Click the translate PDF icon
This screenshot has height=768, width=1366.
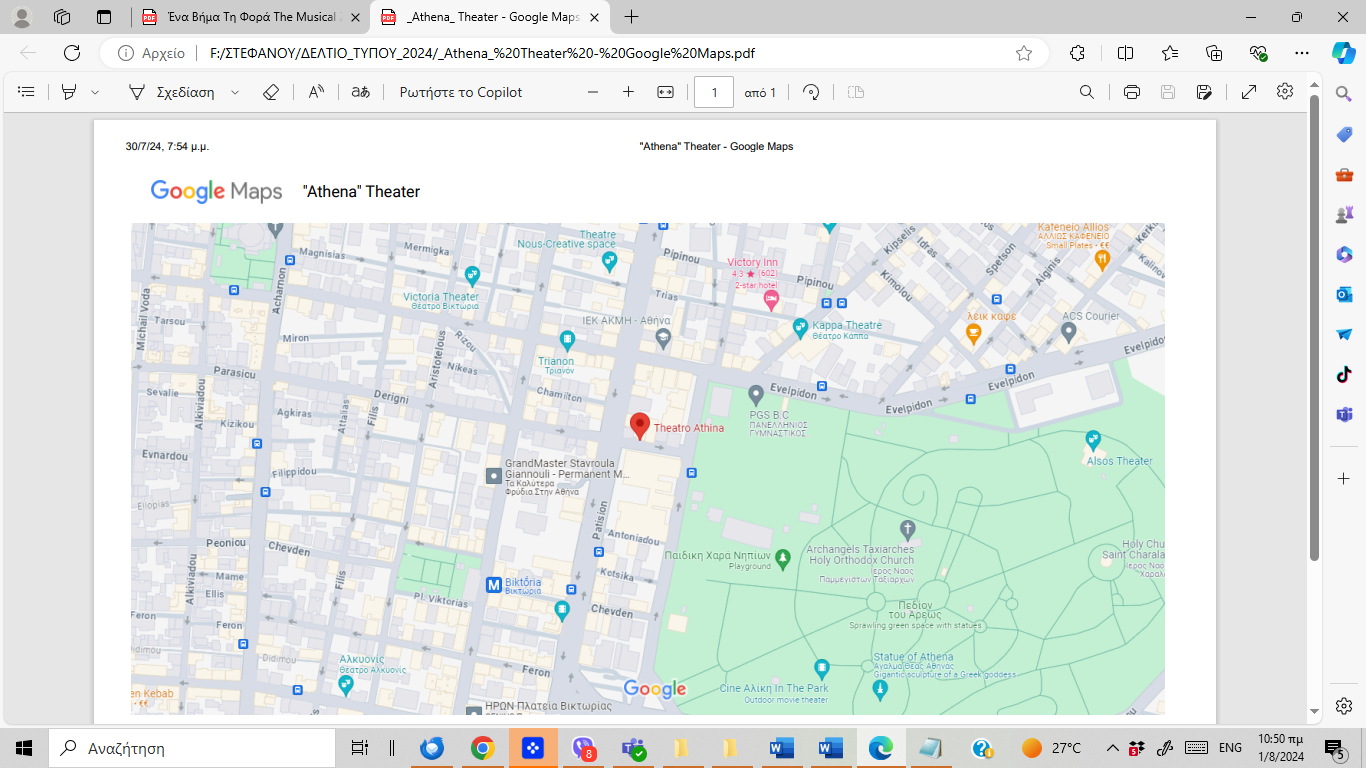(x=360, y=92)
